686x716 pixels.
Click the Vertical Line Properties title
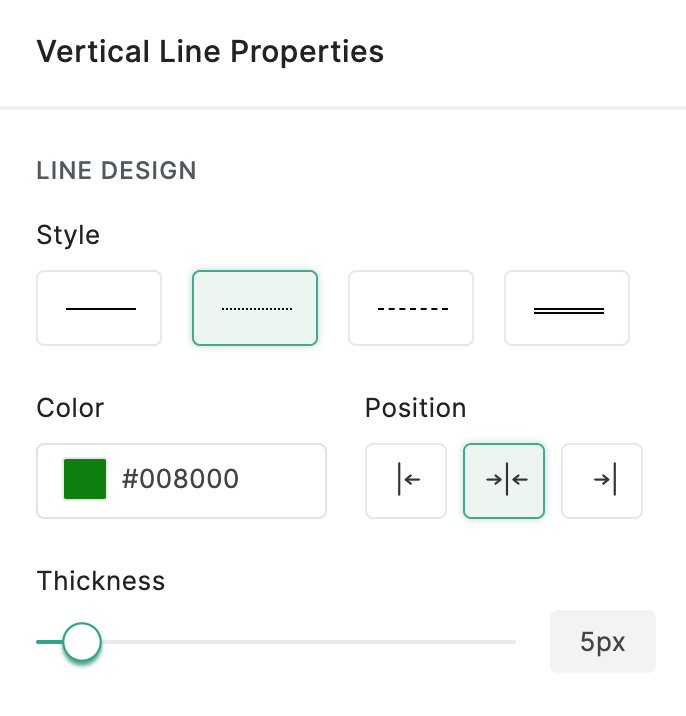coord(210,52)
